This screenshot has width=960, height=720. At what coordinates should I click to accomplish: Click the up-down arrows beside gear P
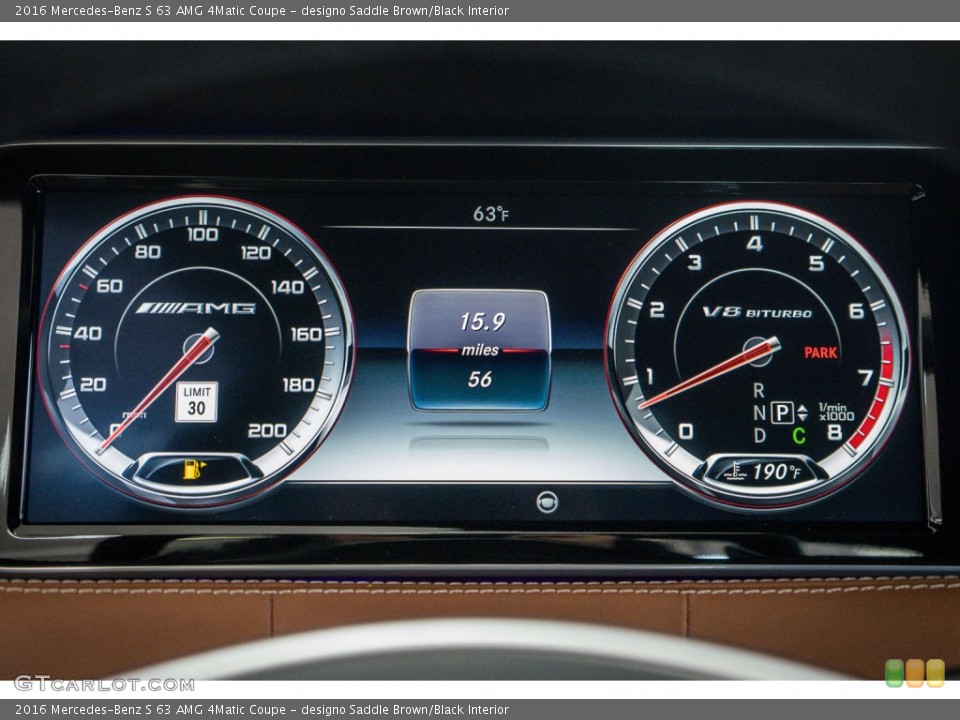[x=802, y=413]
